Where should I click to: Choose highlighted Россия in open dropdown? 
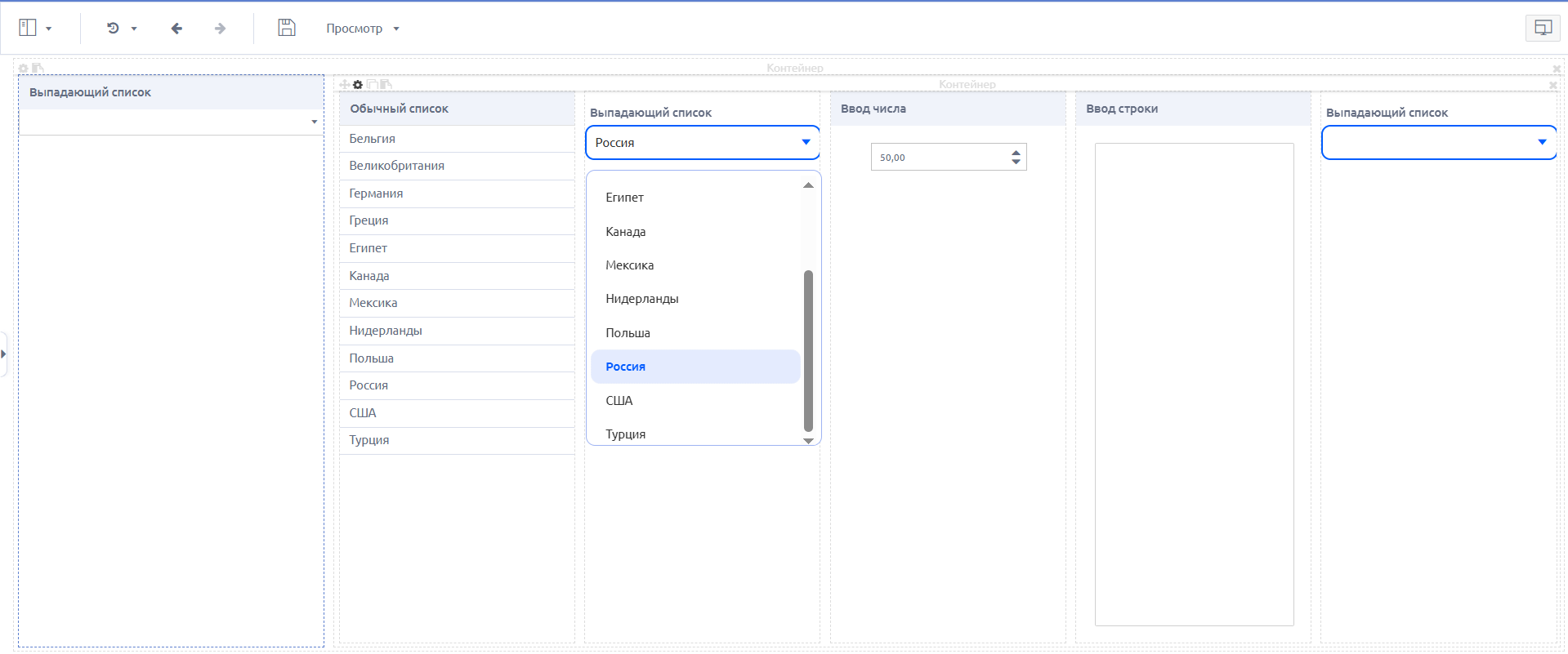click(695, 367)
